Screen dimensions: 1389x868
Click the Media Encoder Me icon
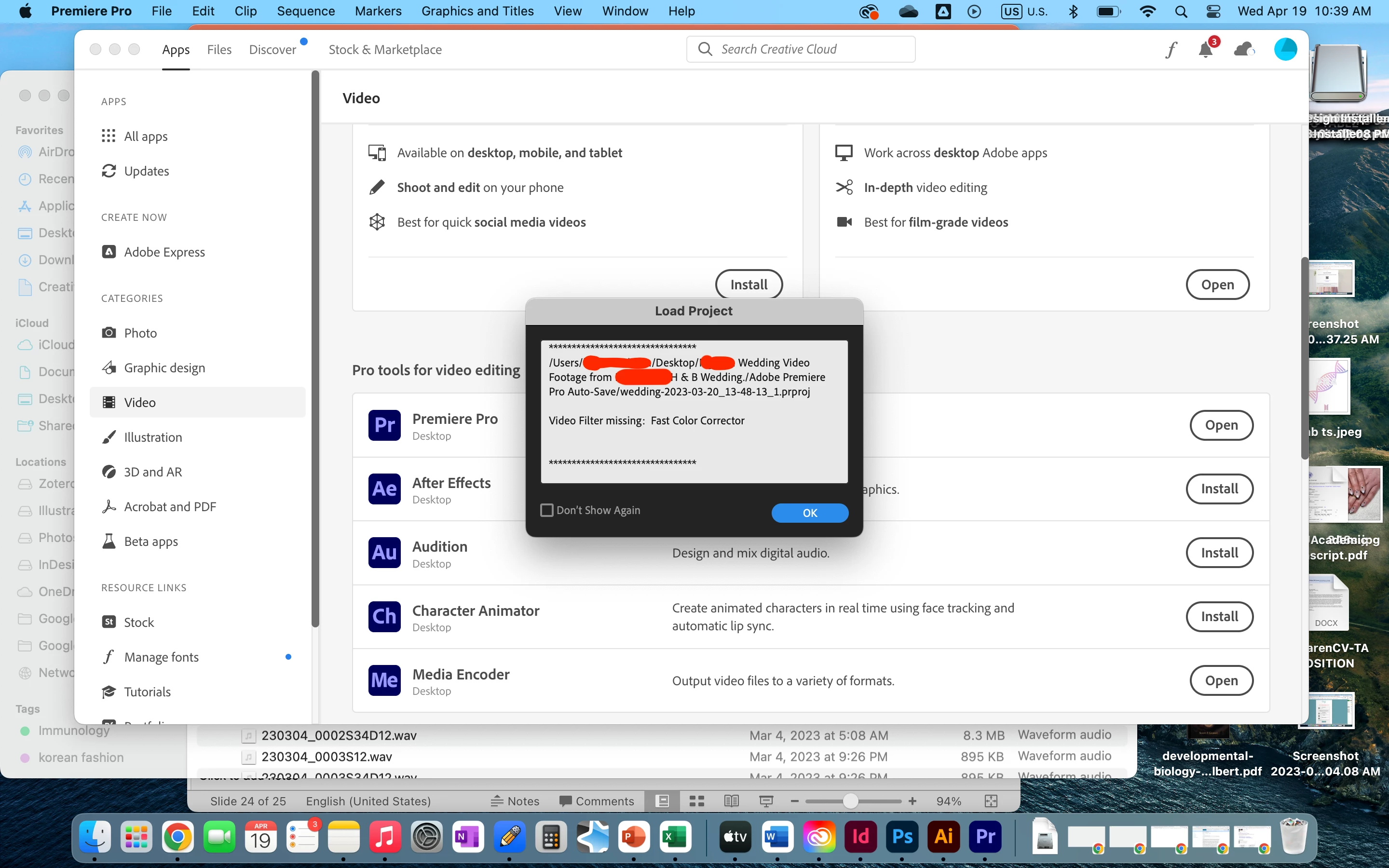tap(384, 680)
